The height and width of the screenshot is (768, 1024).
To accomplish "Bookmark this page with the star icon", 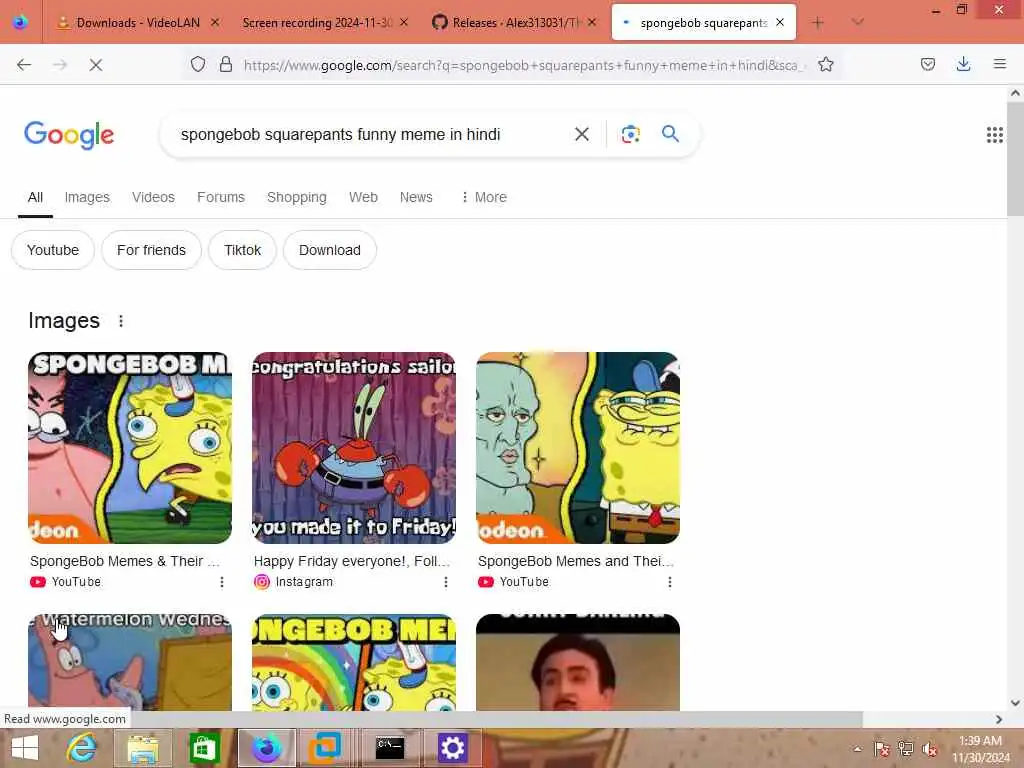I will click(825, 64).
